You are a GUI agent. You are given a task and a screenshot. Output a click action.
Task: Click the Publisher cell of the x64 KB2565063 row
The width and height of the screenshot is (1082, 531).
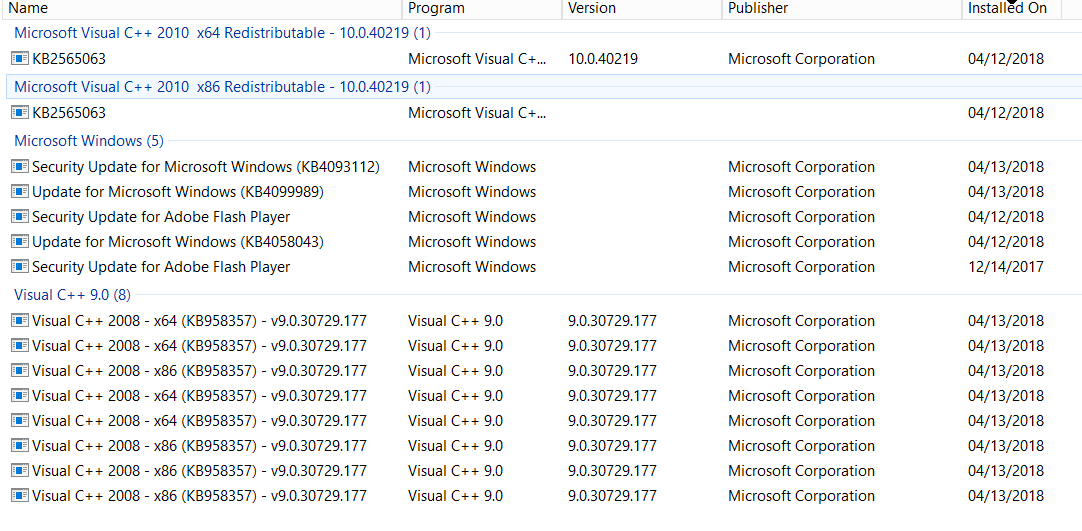point(801,59)
